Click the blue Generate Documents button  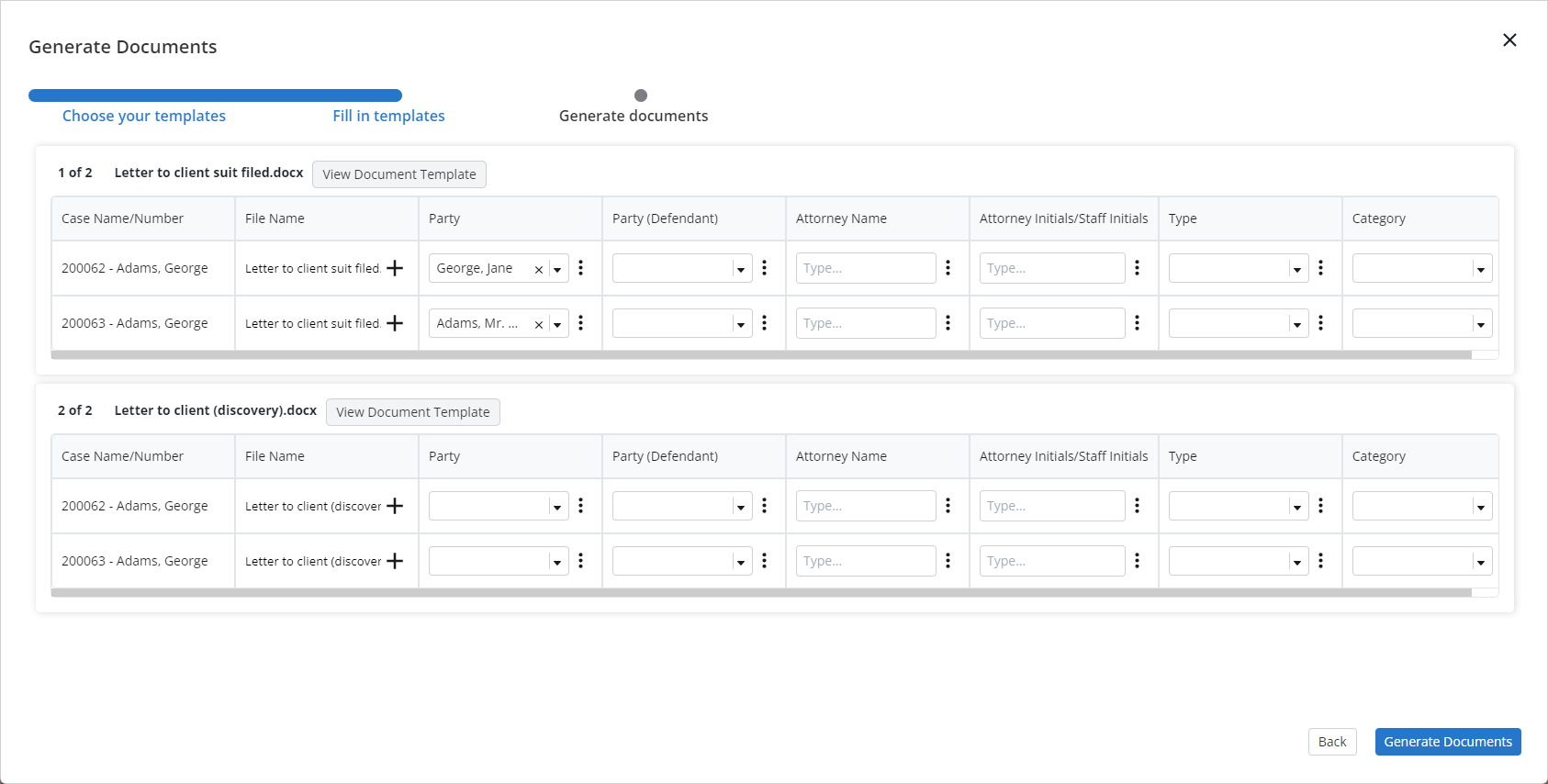pos(1448,742)
